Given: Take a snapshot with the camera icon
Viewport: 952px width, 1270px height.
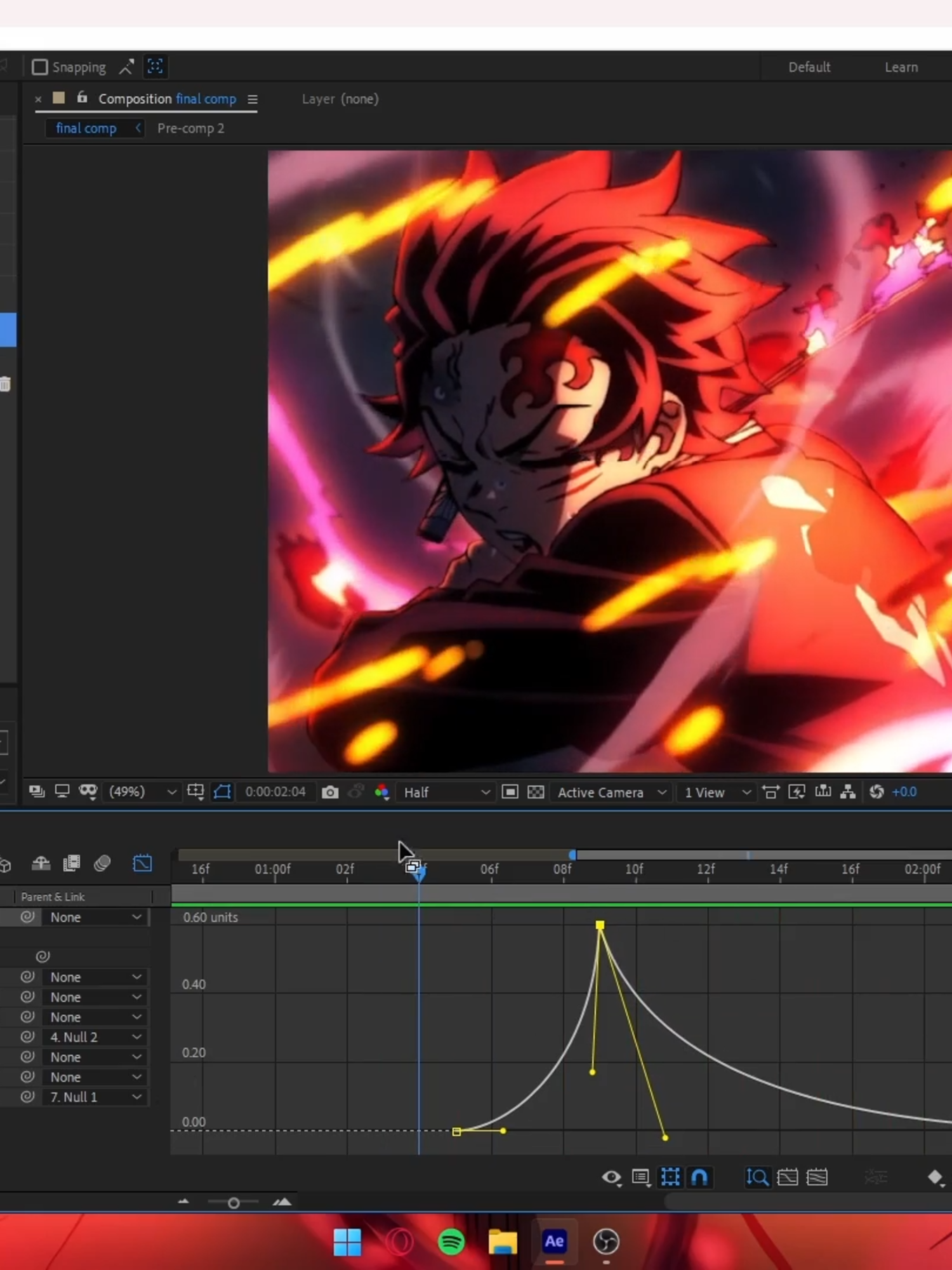Looking at the screenshot, I should (330, 792).
